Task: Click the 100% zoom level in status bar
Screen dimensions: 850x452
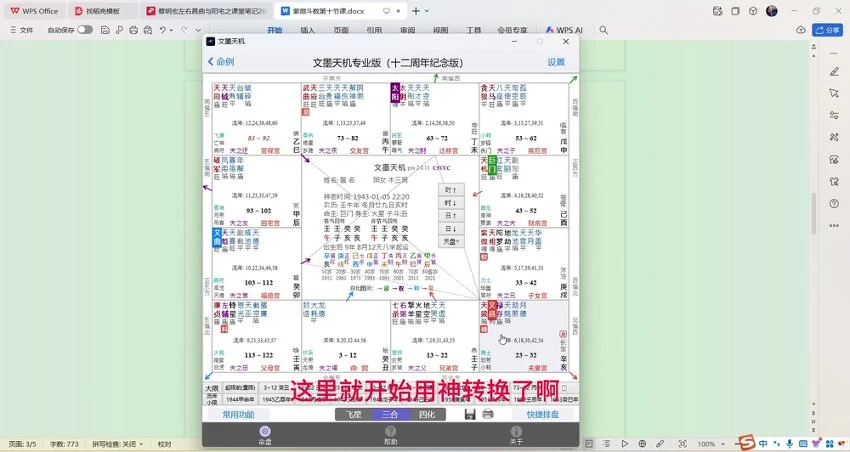Action: [x=706, y=444]
